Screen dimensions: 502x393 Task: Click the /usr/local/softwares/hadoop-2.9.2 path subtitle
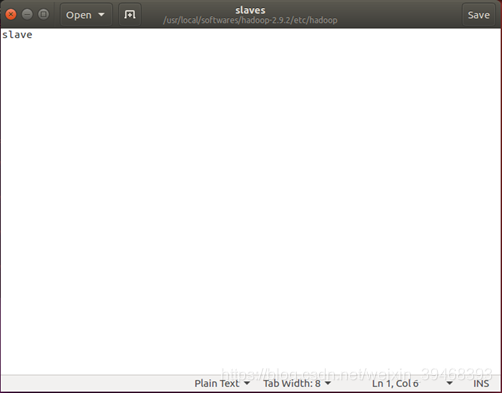click(x=250, y=20)
